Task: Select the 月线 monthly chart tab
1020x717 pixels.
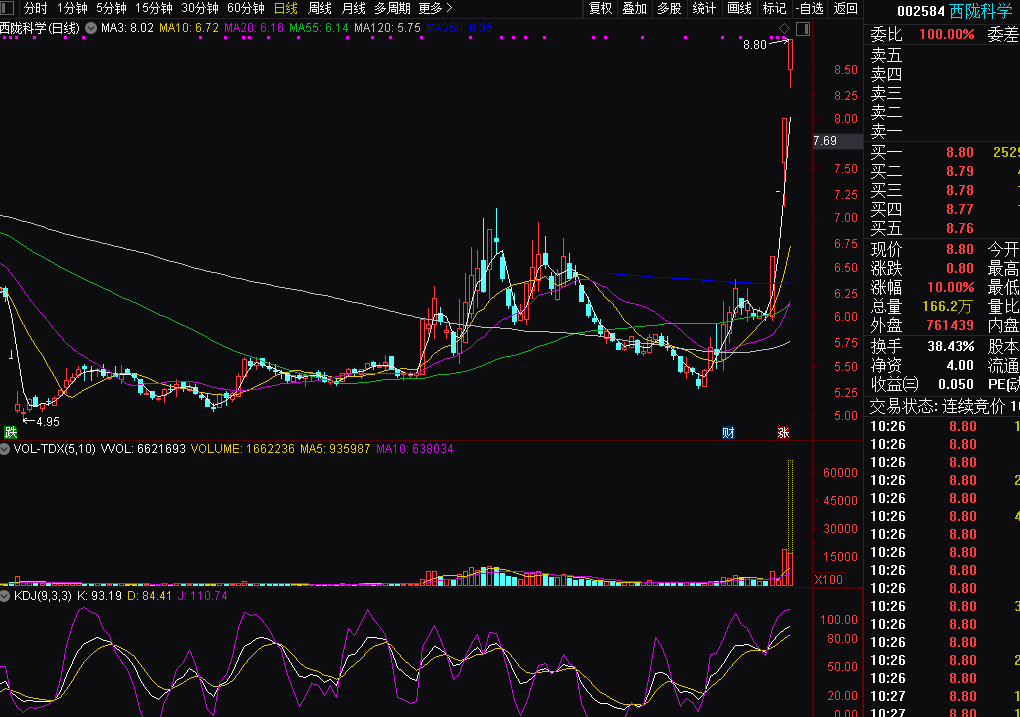Action: click(354, 8)
